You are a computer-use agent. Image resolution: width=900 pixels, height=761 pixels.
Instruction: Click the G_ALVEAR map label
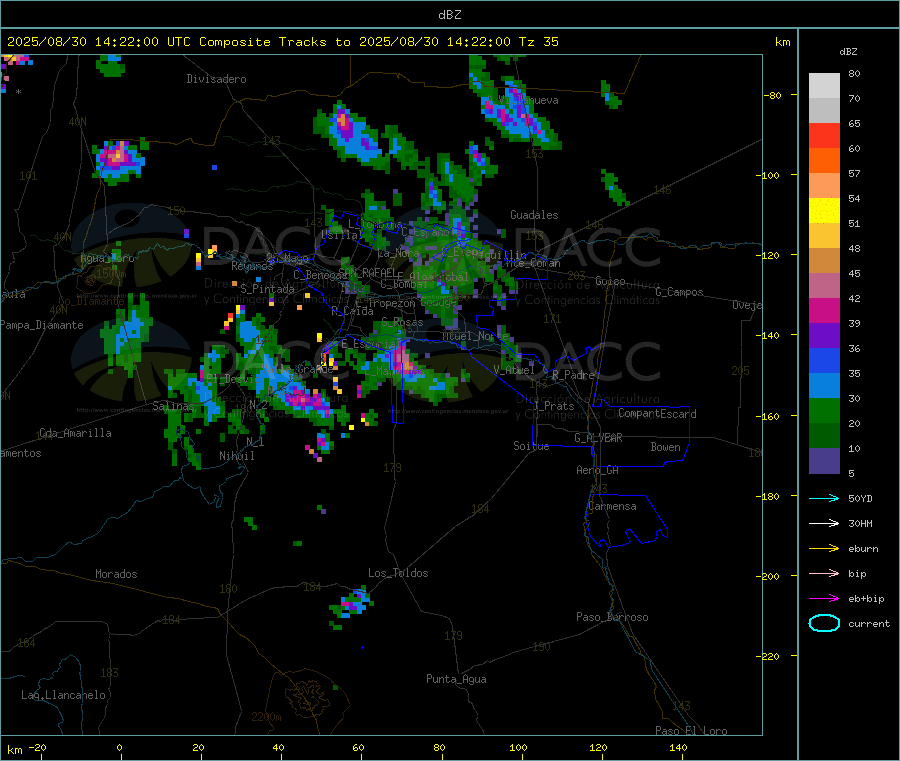pos(598,438)
